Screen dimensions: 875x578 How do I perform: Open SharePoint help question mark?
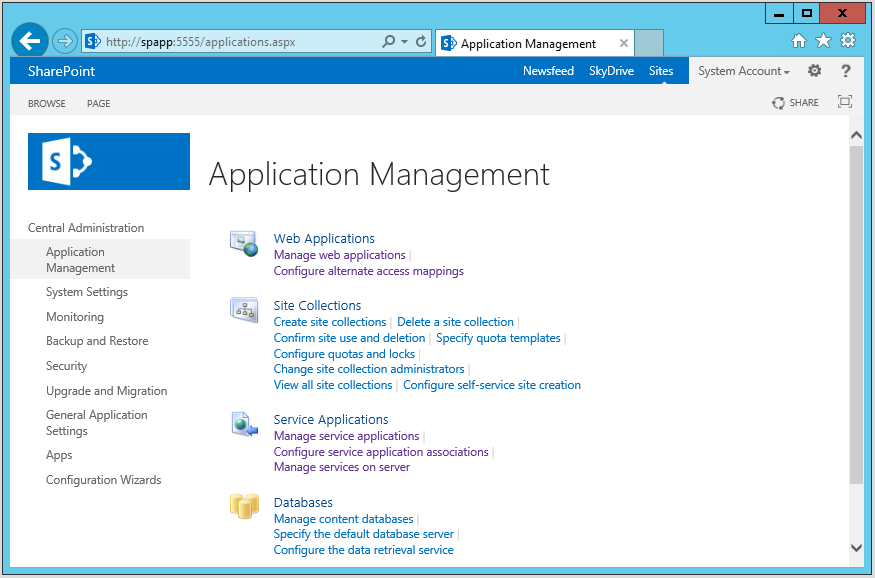click(845, 71)
